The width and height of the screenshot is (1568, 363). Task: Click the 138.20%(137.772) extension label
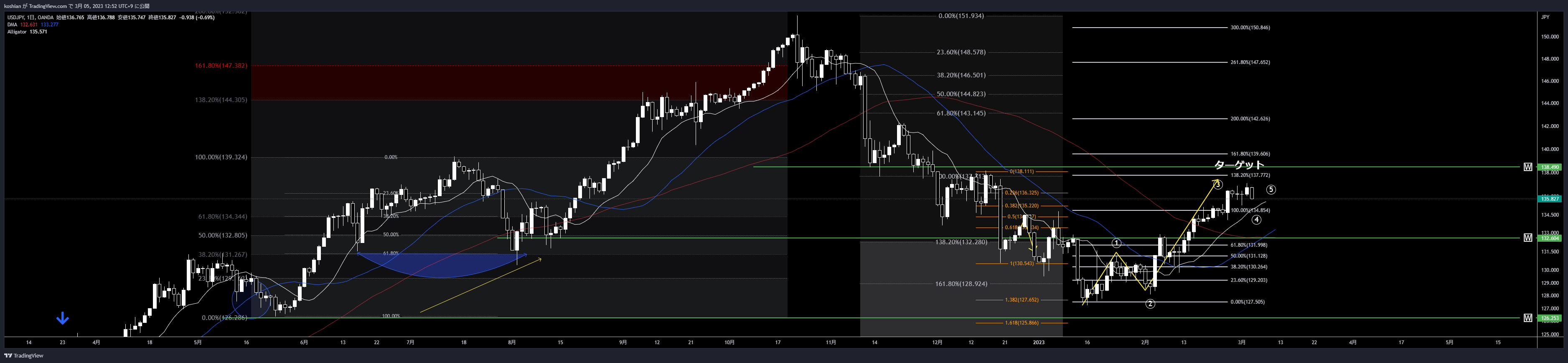[x=1250, y=175]
